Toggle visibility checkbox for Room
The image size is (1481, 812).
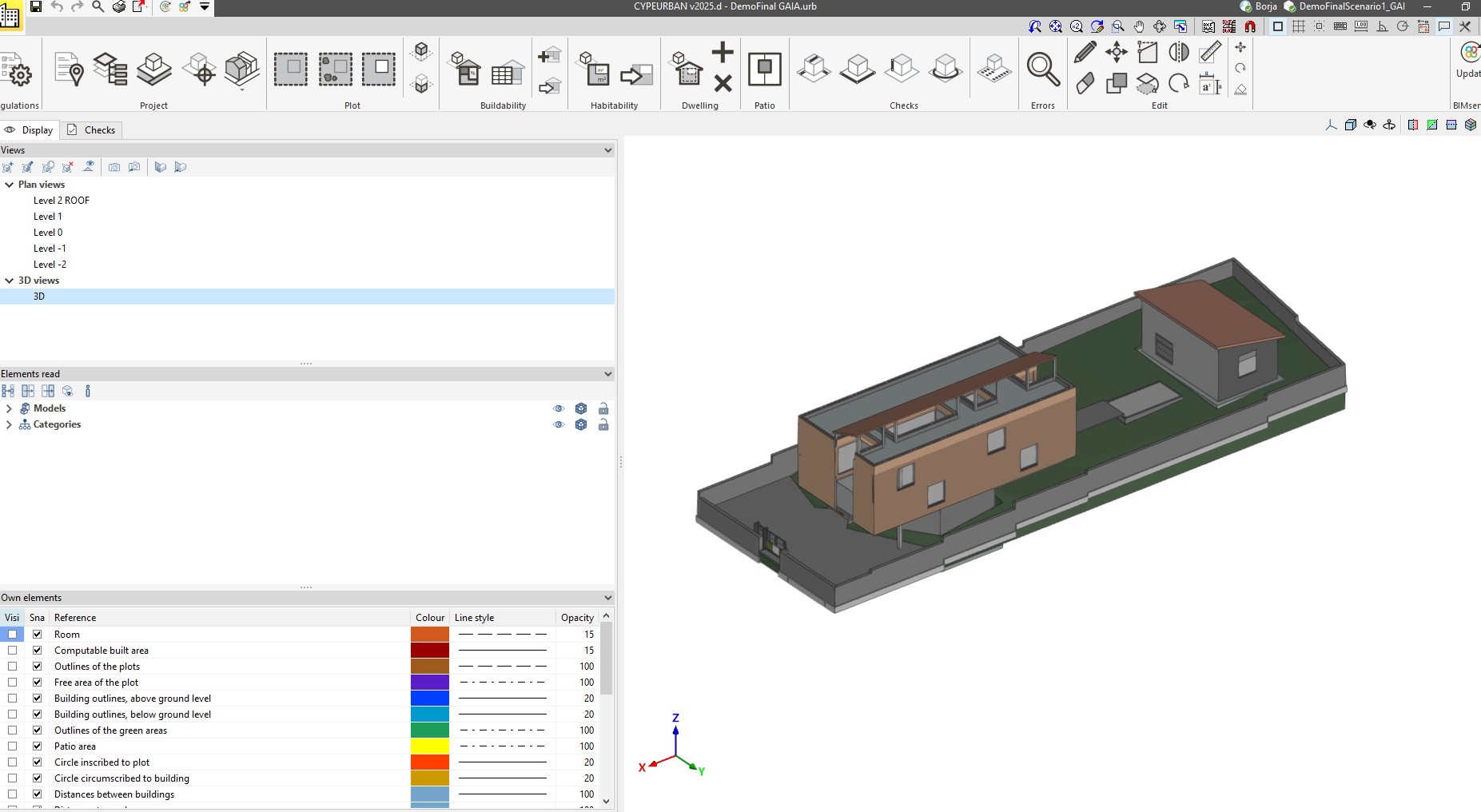point(12,635)
